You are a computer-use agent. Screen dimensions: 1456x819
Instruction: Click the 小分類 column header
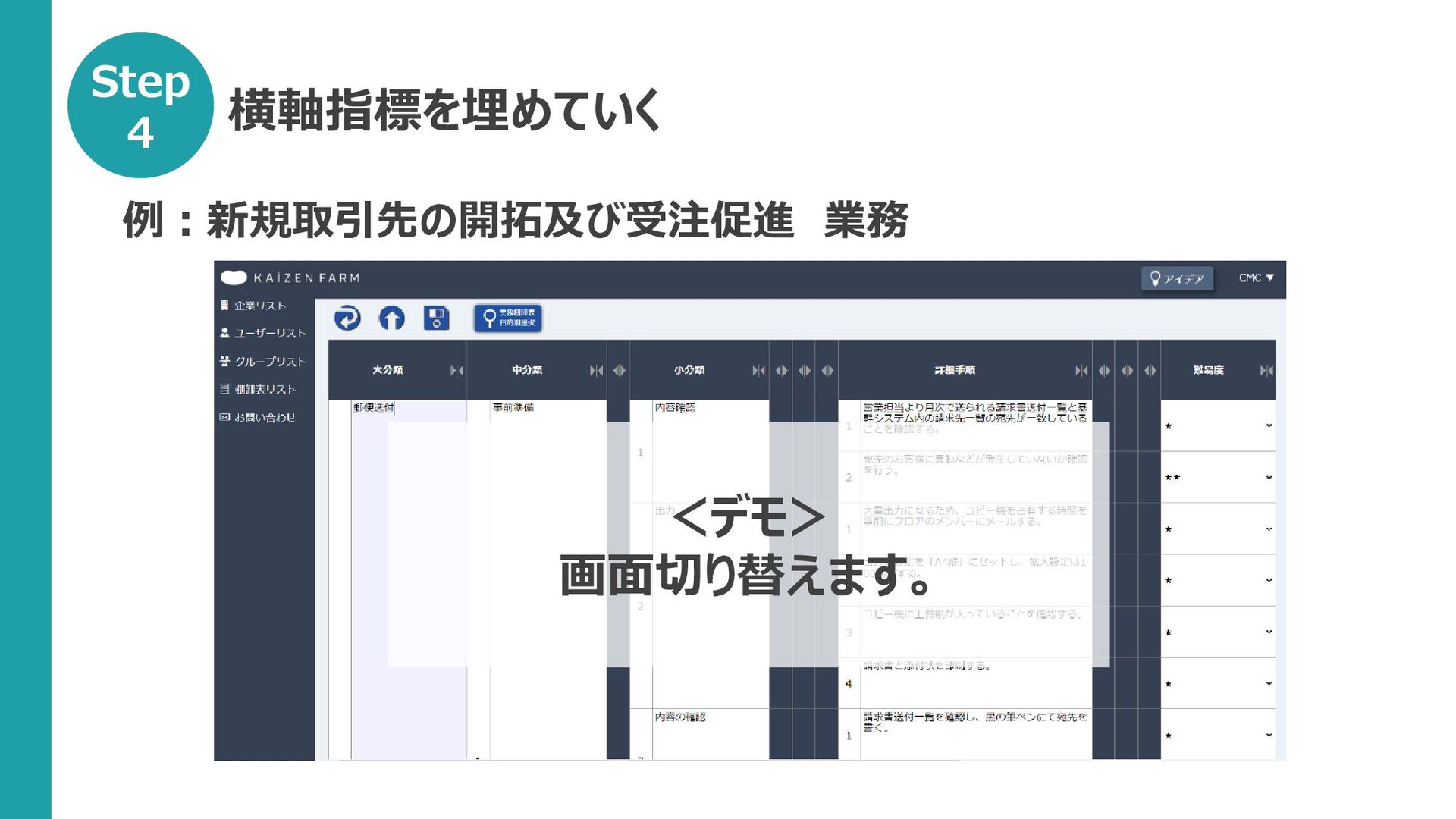689,370
